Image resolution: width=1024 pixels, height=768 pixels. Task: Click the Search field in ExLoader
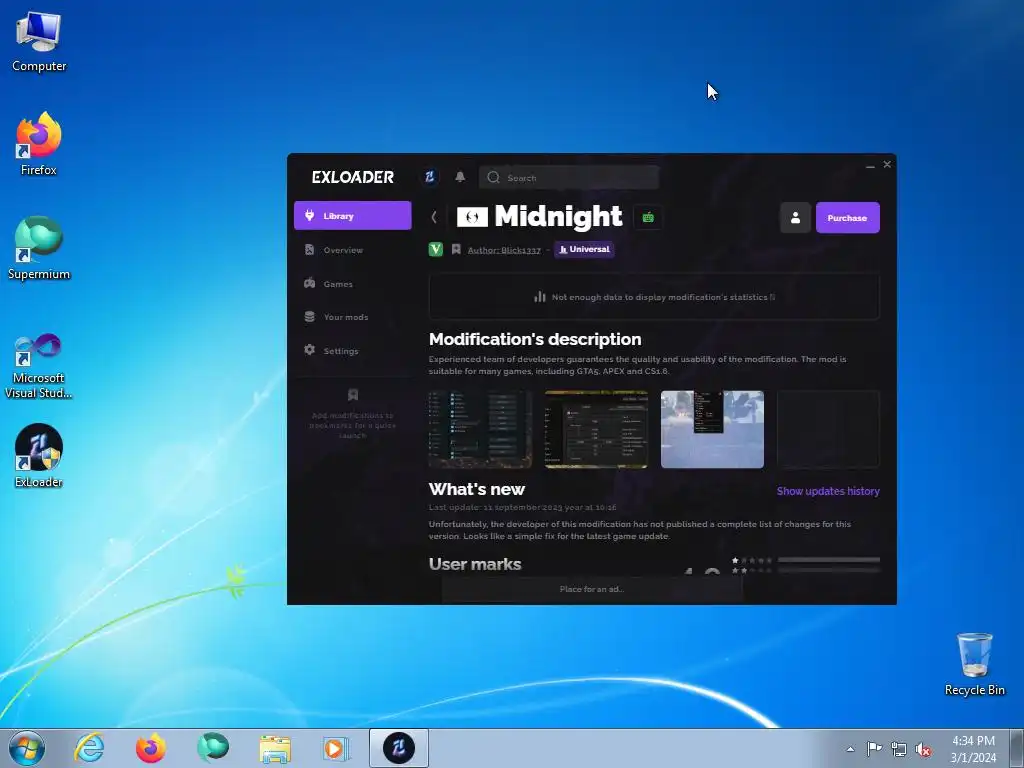coord(569,178)
